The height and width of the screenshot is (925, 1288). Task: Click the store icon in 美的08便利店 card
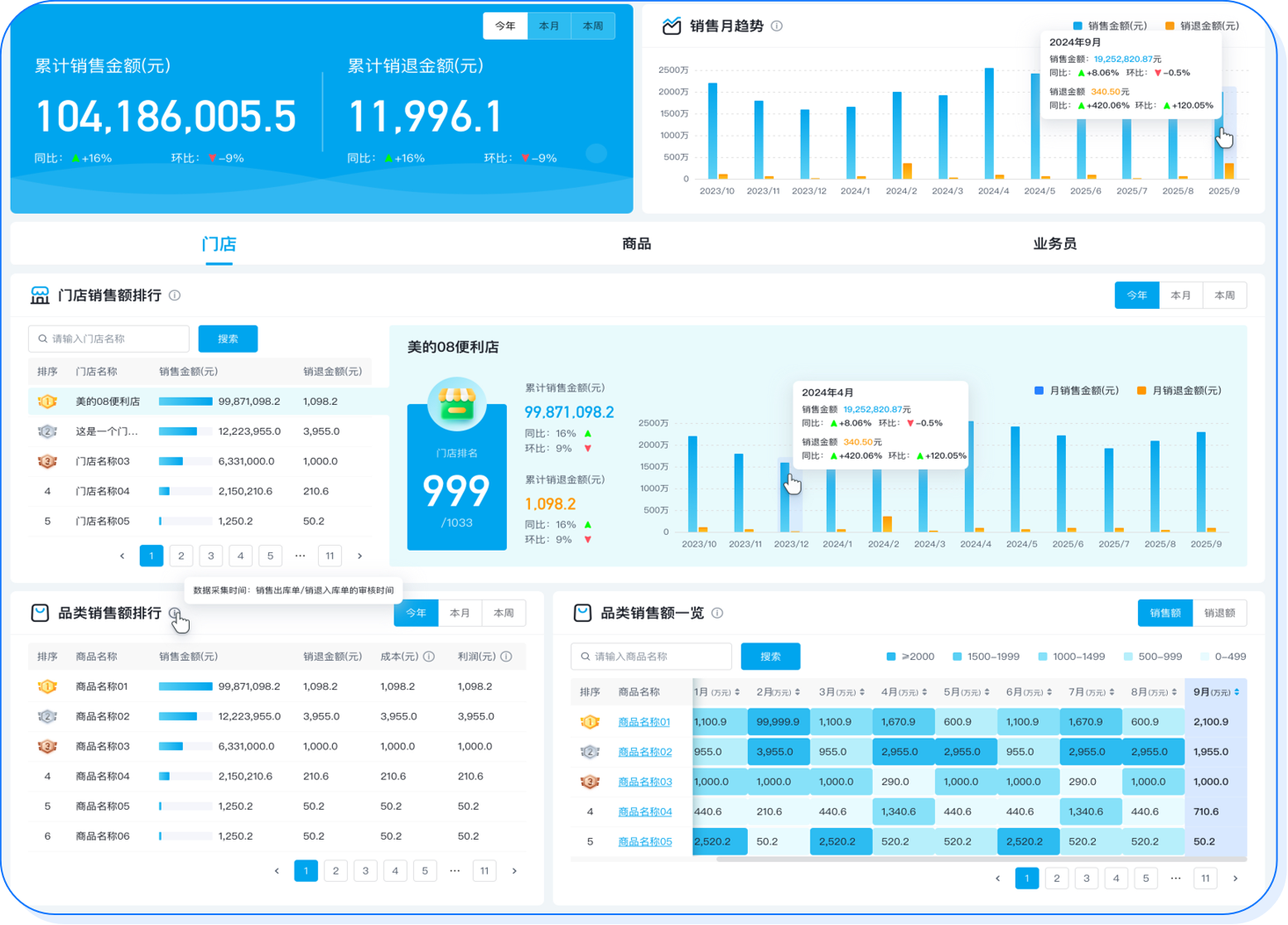[x=456, y=404]
